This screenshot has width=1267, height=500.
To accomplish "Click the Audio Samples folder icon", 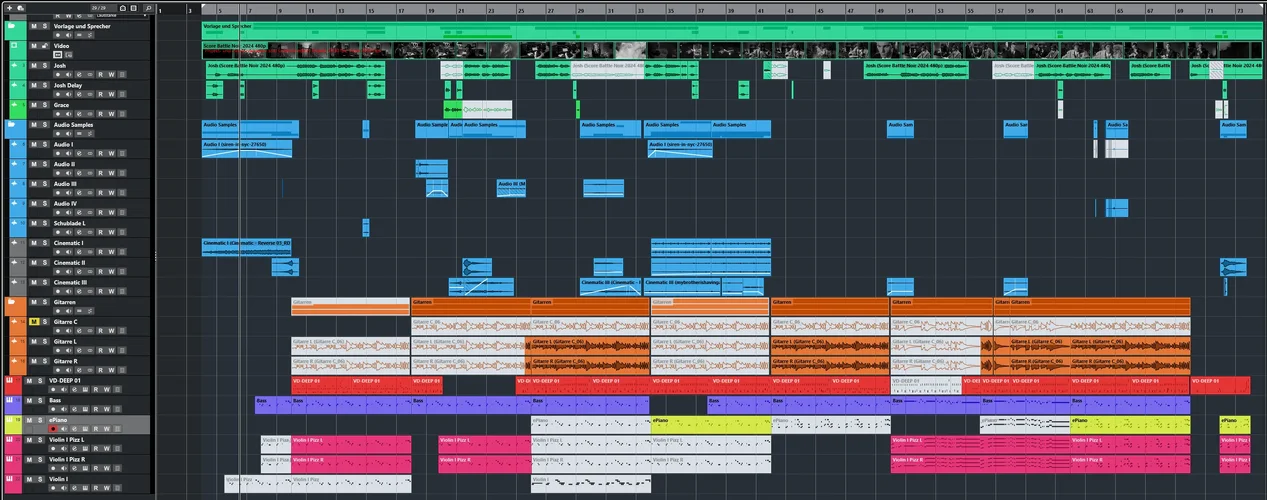I will 11,125.
